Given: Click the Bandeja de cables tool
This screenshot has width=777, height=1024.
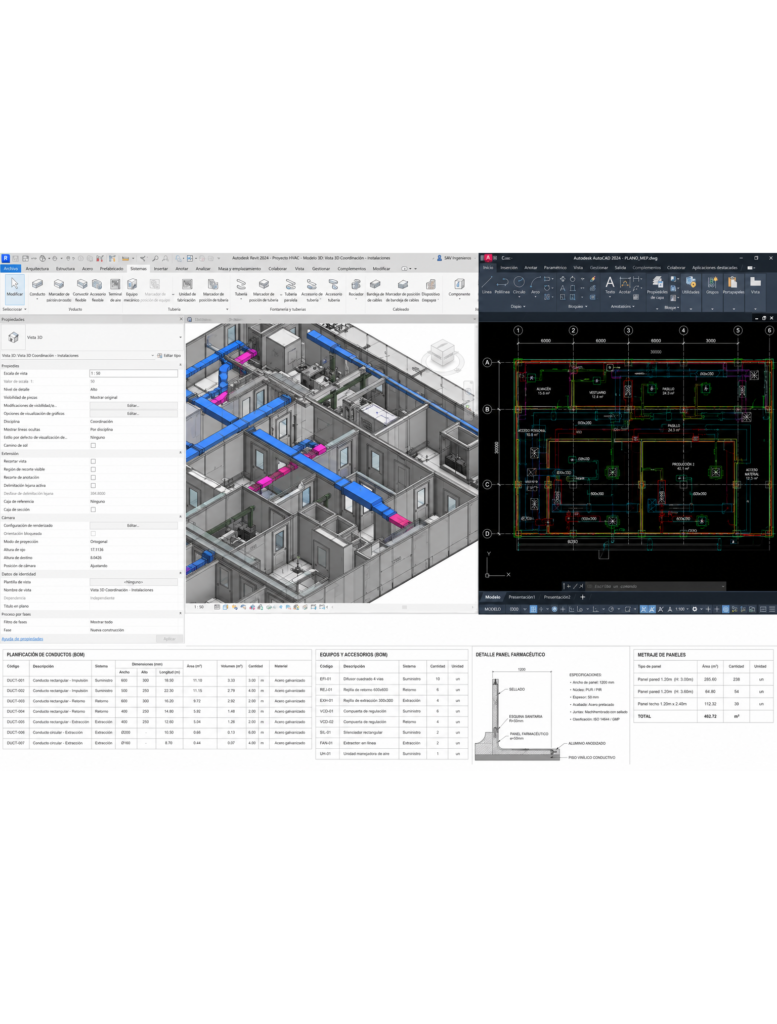Looking at the screenshot, I should pyautogui.click(x=375, y=289).
